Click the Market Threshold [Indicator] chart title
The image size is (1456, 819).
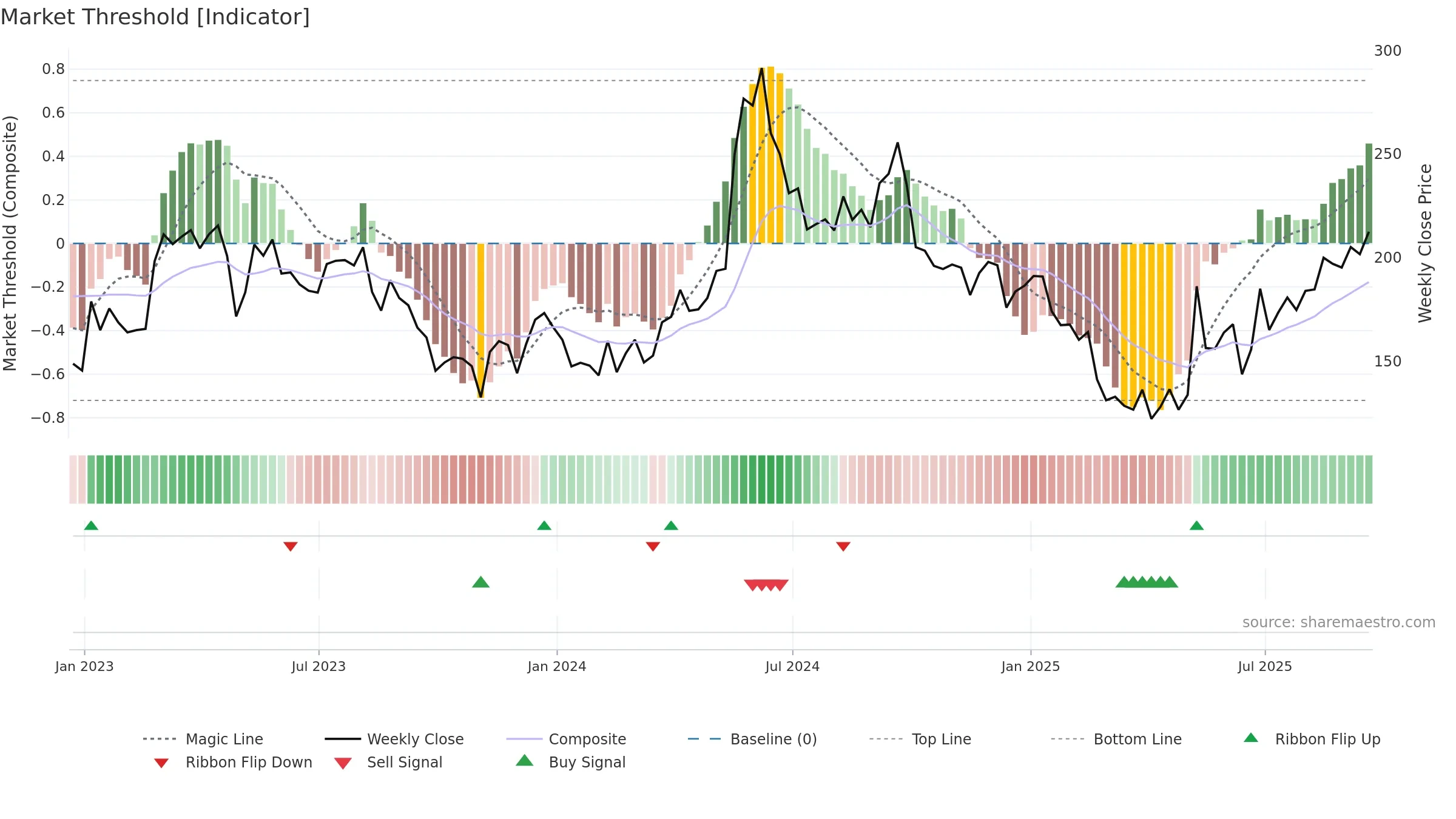click(155, 17)
